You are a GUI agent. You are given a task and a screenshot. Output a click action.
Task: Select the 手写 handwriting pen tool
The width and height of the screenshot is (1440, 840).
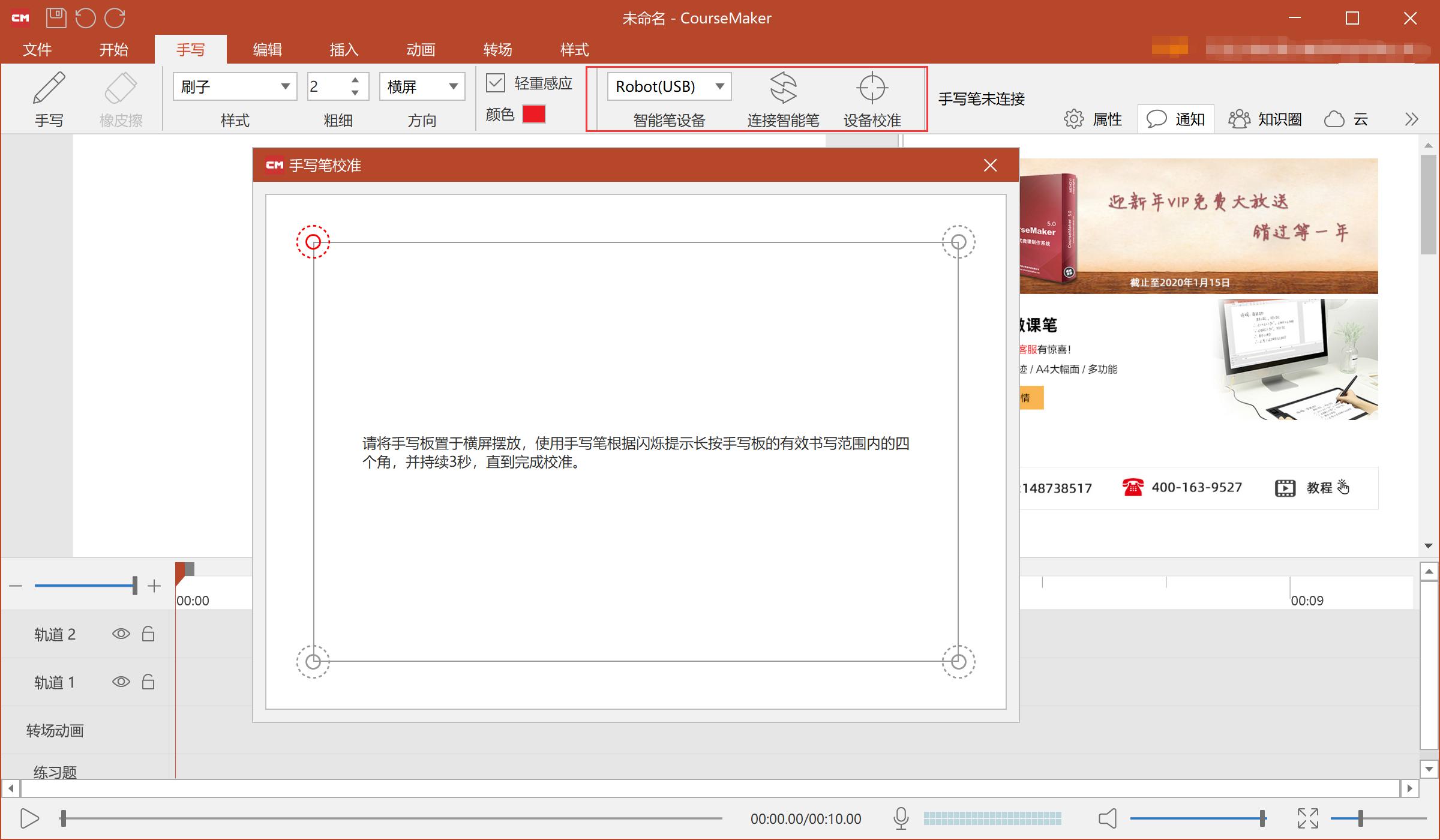click(49, 99)
